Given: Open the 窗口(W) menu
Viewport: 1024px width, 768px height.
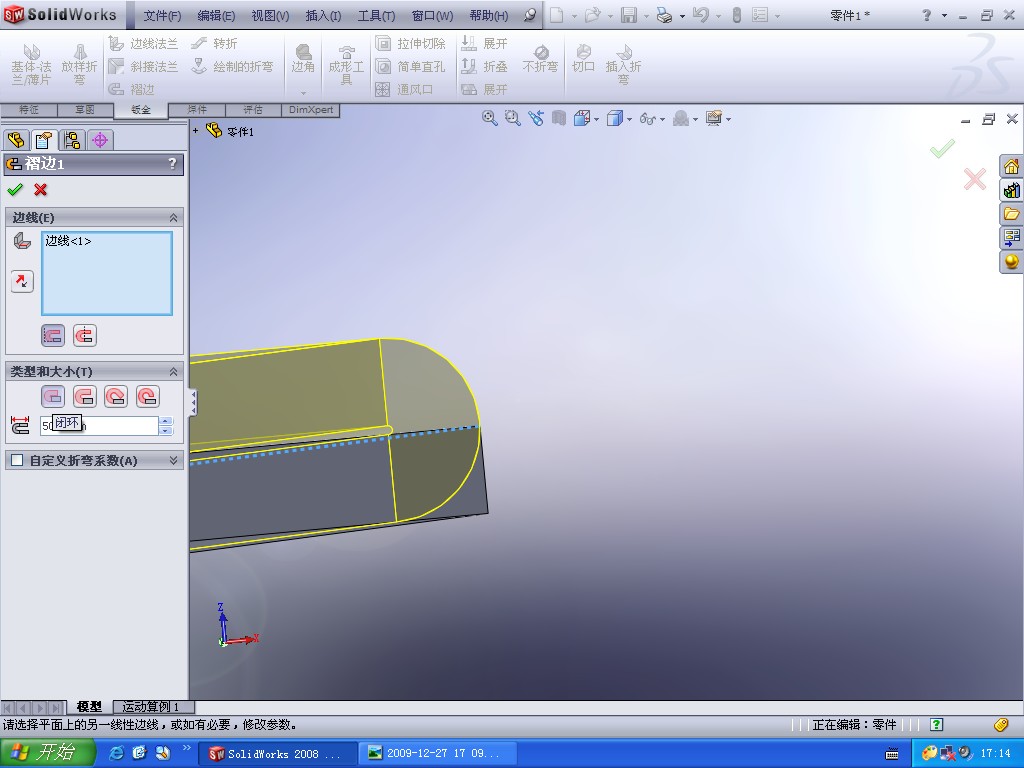Looking at the screenshot, I should click(x=432, y=16).
